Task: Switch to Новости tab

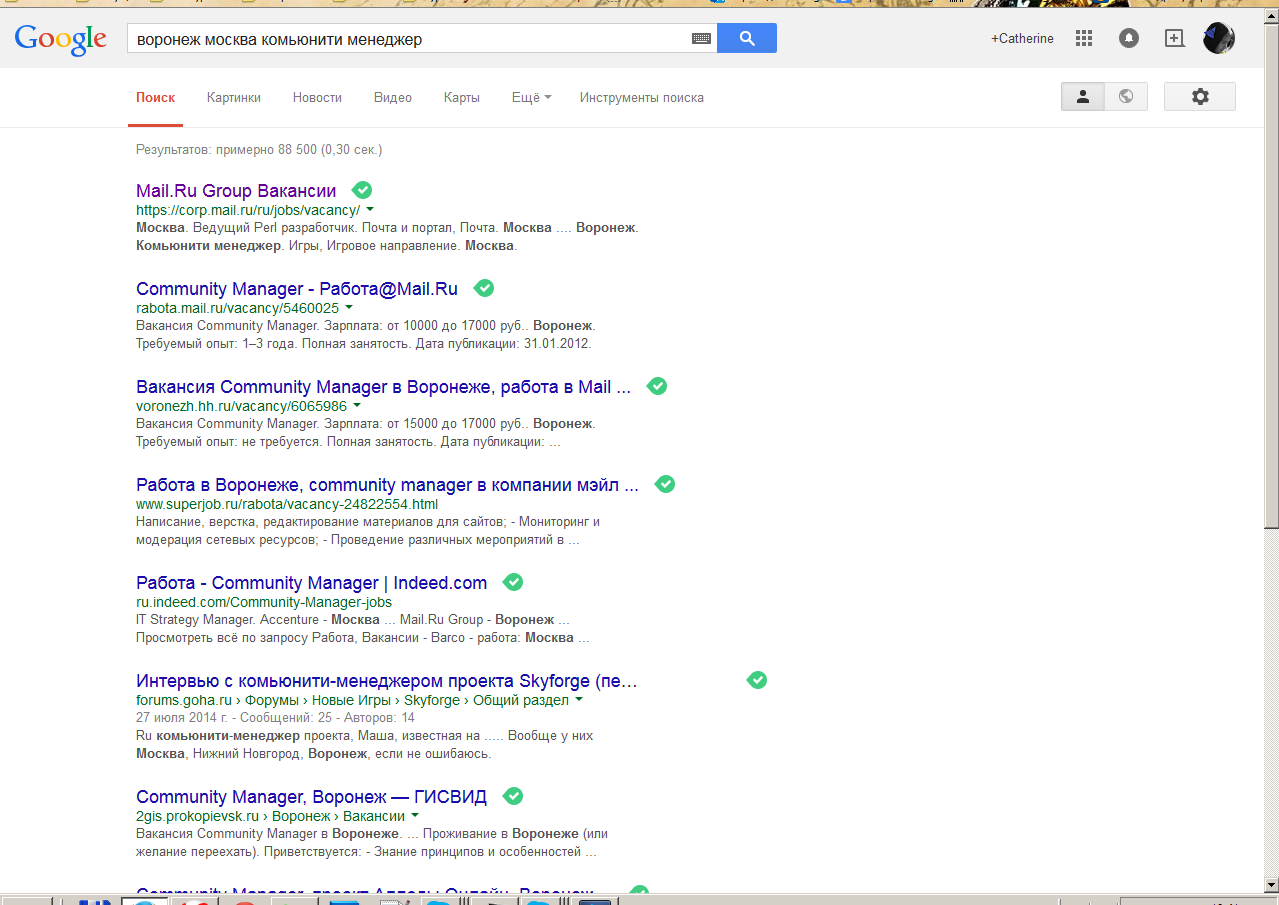Action: click(317, 98)
